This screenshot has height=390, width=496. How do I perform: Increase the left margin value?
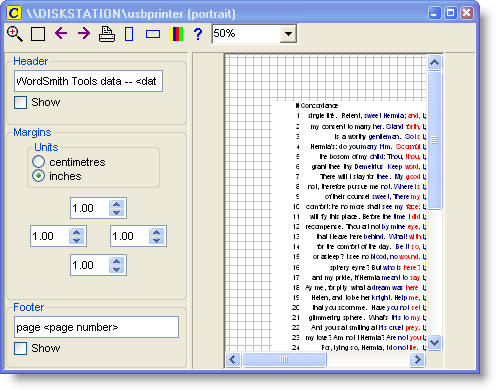[x=76, y=232]
